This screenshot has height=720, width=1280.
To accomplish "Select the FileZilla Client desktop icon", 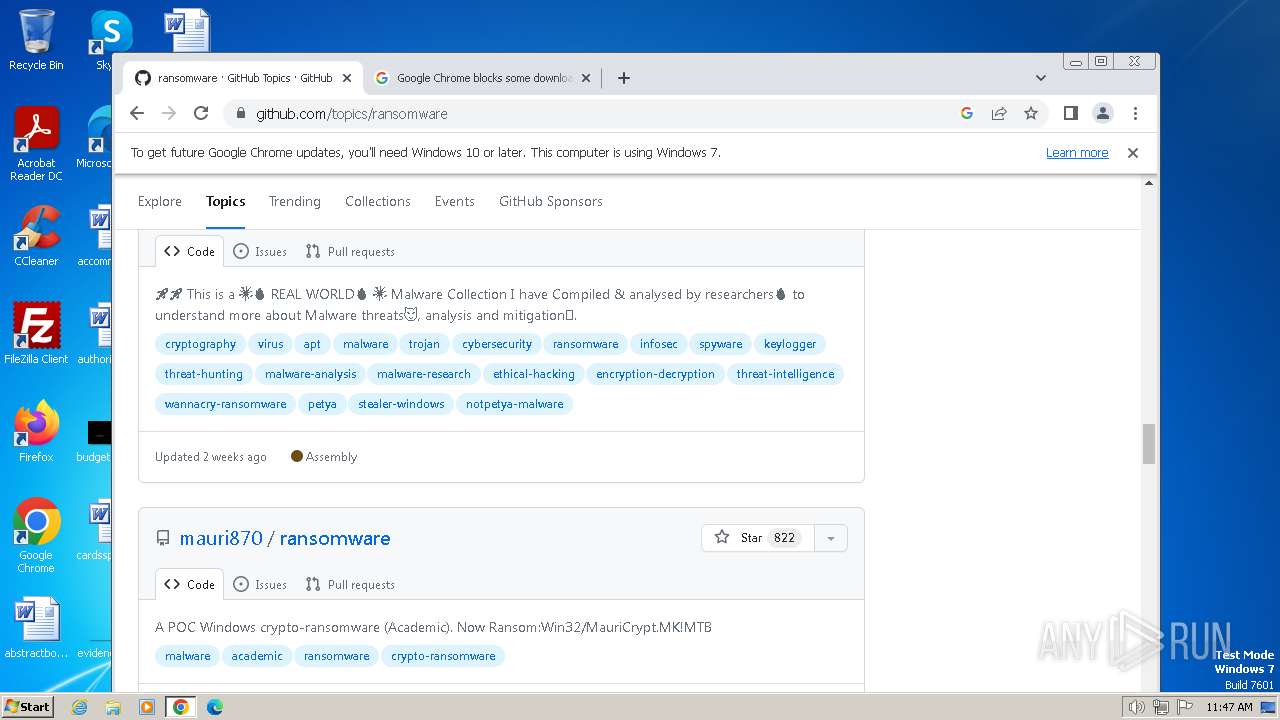I will tap(36, 334).
